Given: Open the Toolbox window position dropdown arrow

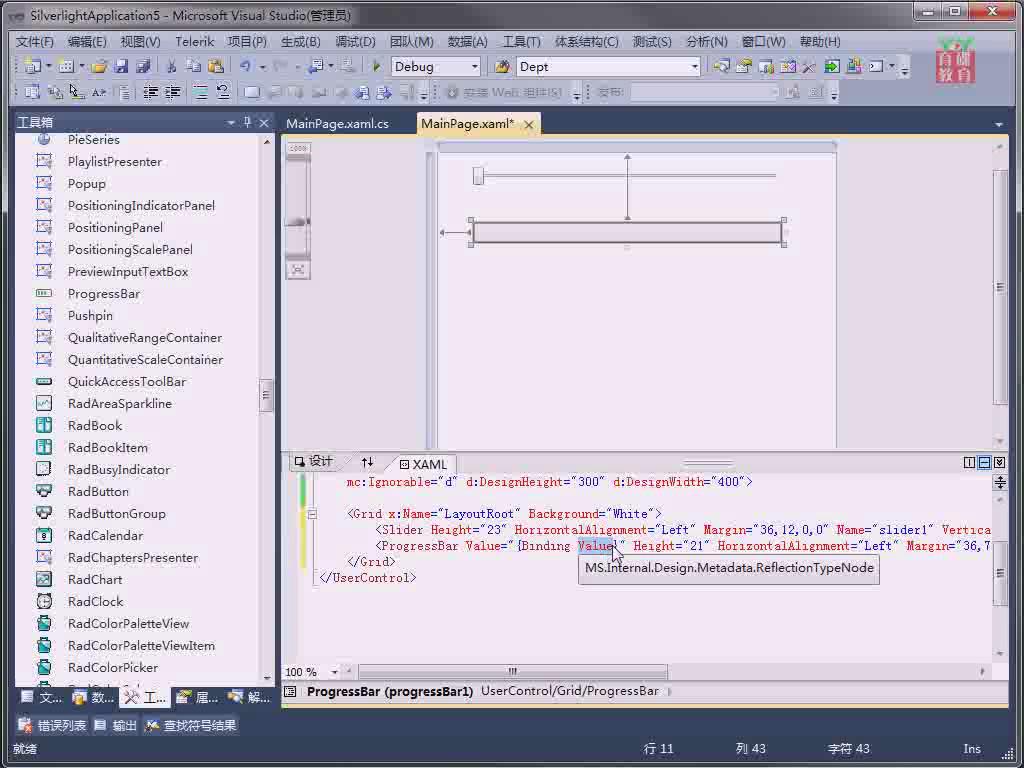Looking at the screenshot, I should pyautogui.click(x=231, y=122).
